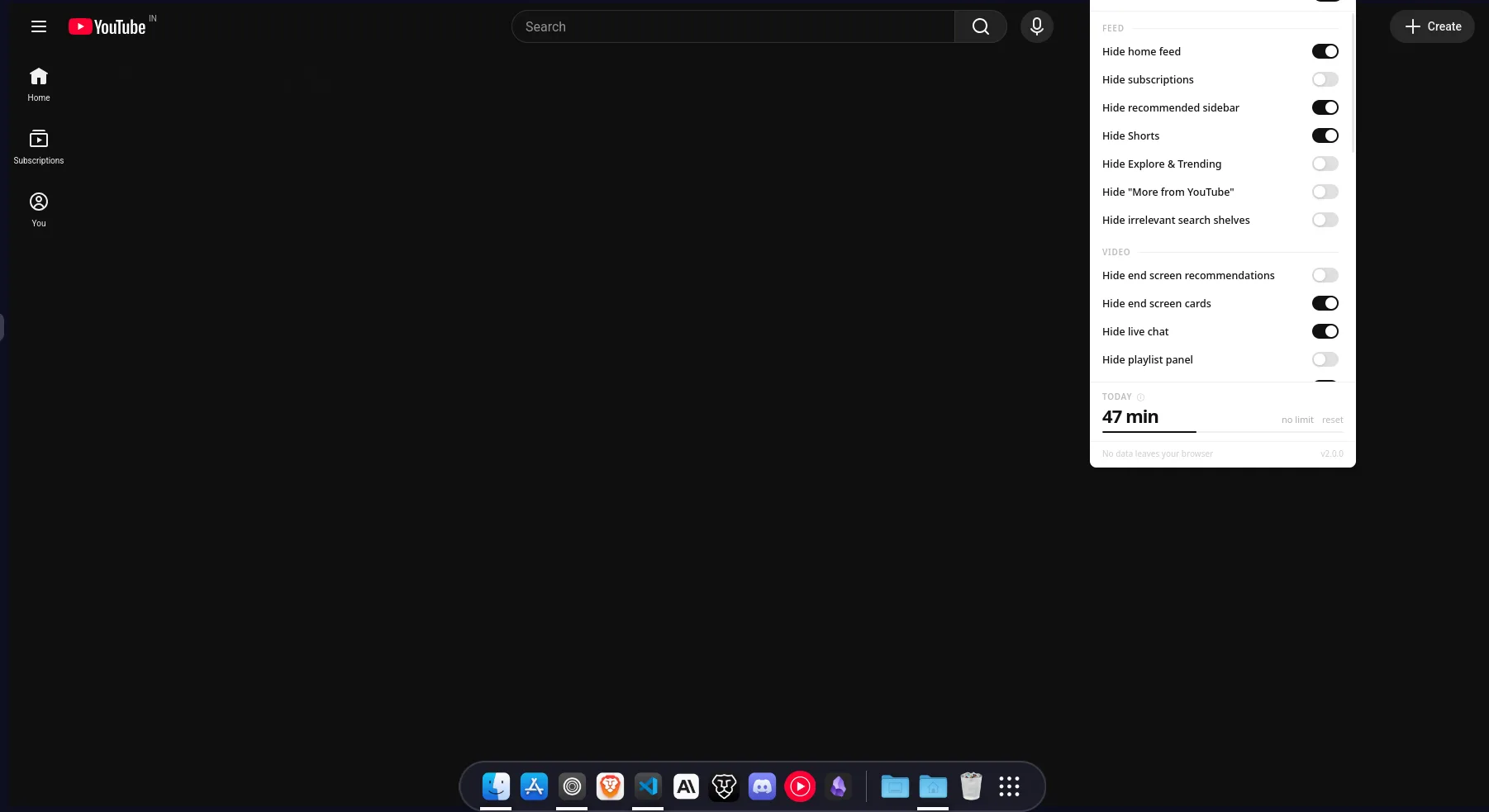This screenshot has width=1489, height=812.
Task: Launch Obsidian from the dock
Action: (x=838, y=786)
